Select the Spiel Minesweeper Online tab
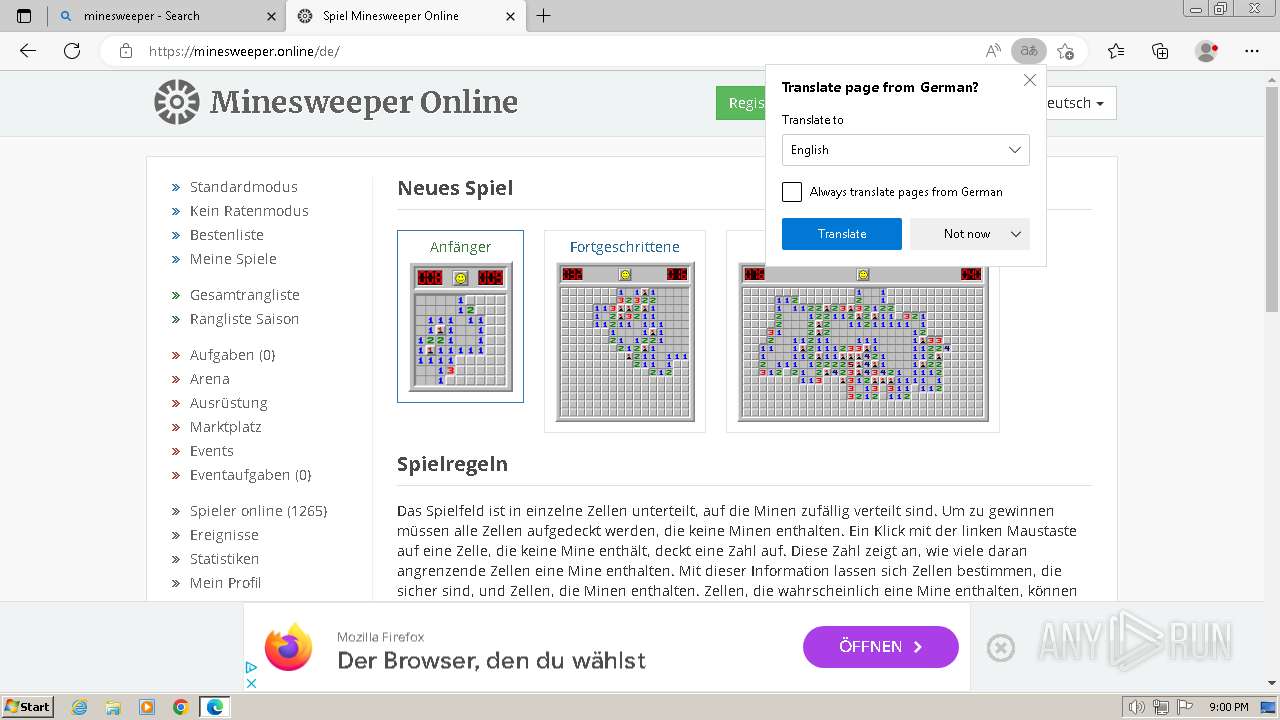This screenshot has height=720, width=1280. [x=405, y=16]
